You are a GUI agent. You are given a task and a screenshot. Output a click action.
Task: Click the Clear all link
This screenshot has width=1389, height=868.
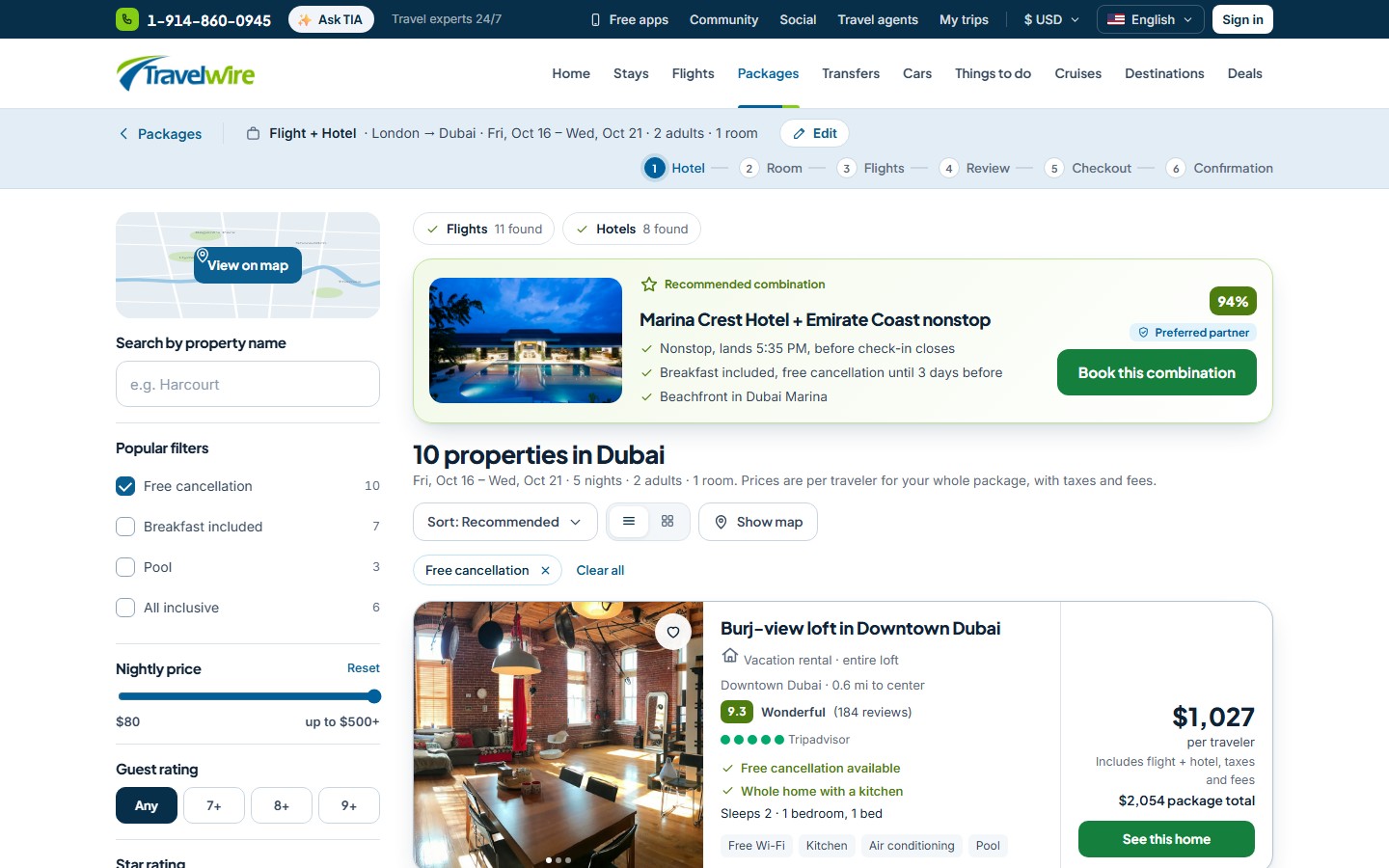(600, 571)
